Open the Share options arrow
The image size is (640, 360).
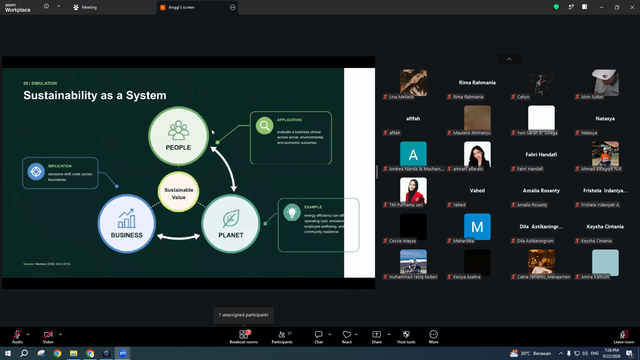(389, 334)
